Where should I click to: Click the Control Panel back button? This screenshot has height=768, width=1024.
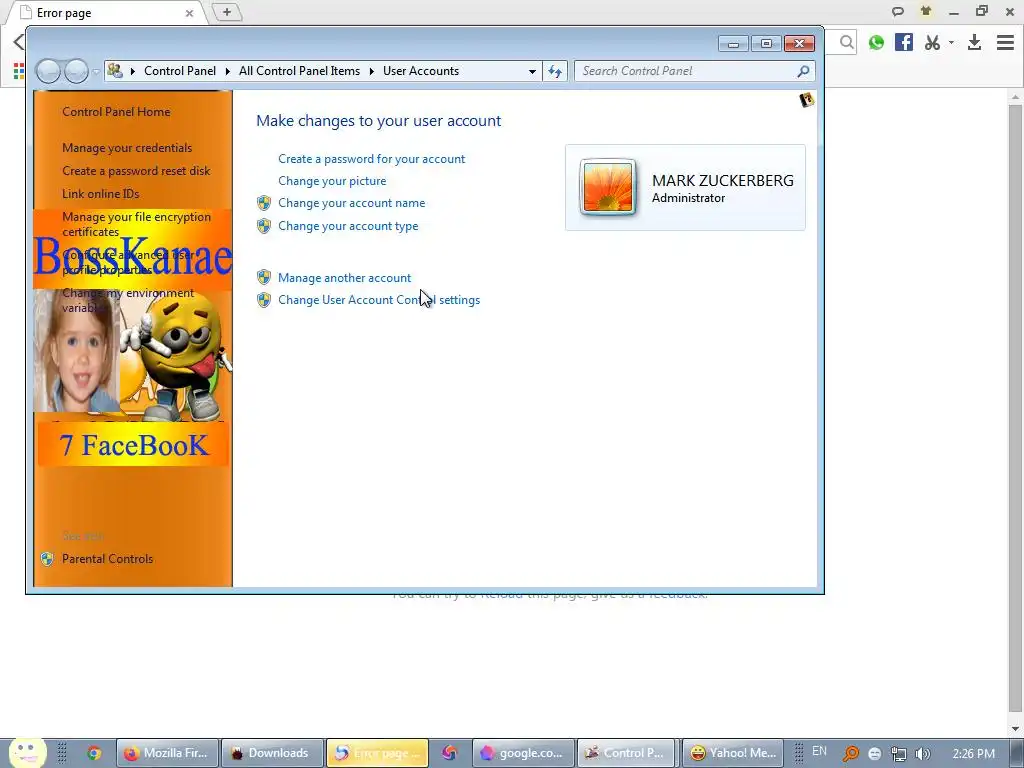[48, 71]
